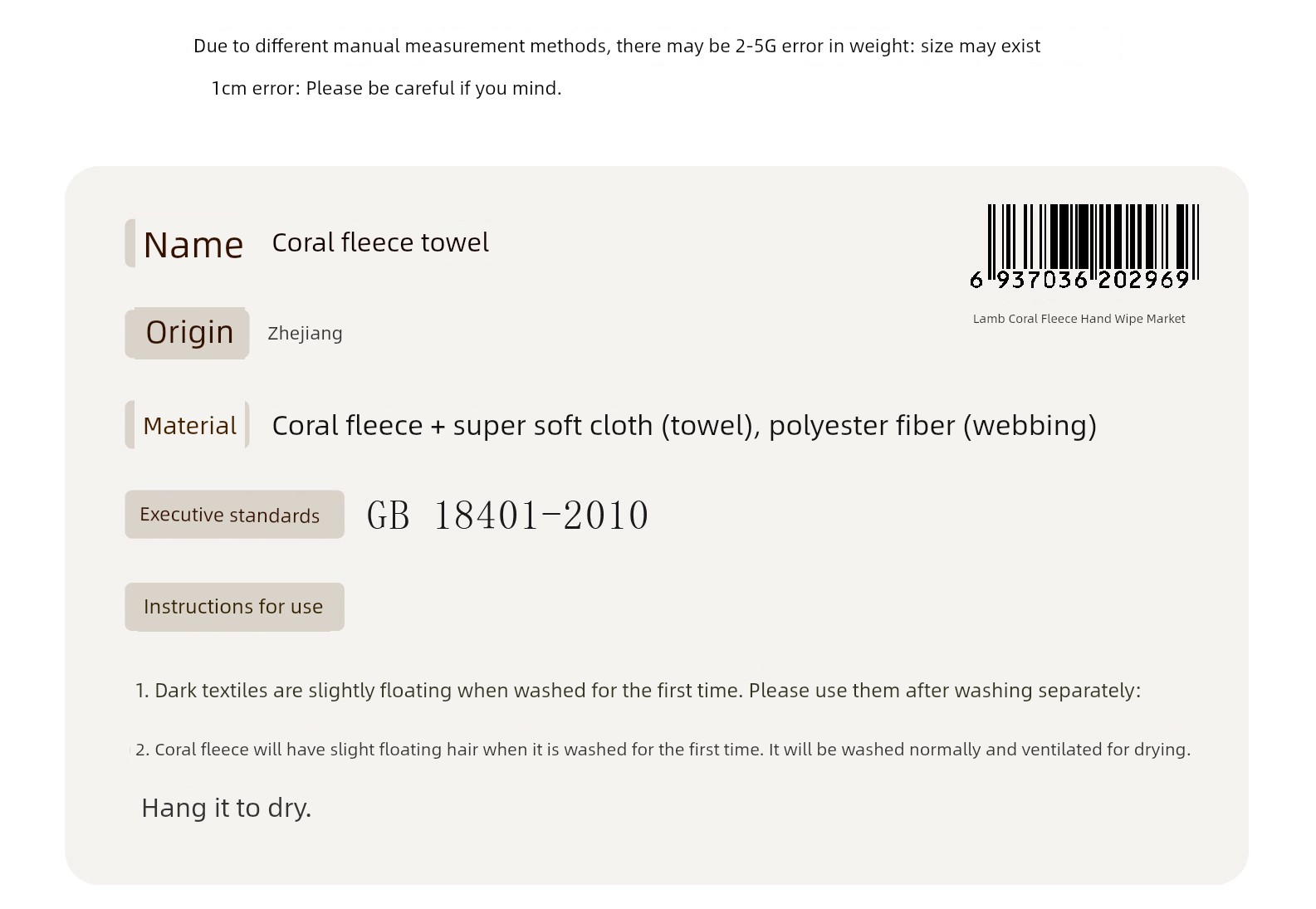
Task: Click the GB 18401-2010 standard code
Action: 507,515
